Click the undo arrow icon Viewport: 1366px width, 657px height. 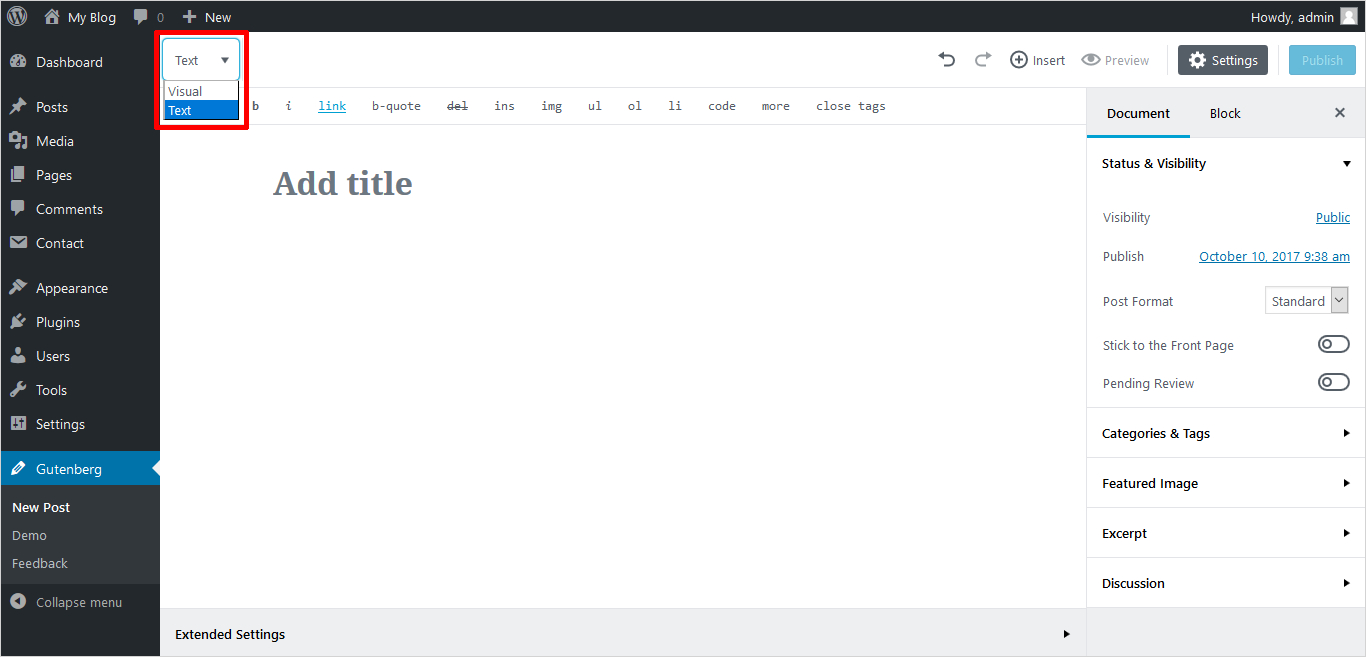point(946,60)
